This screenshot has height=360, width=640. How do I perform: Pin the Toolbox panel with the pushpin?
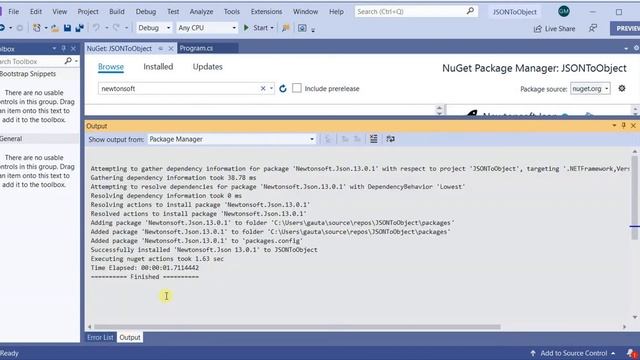tap(63, 49)
